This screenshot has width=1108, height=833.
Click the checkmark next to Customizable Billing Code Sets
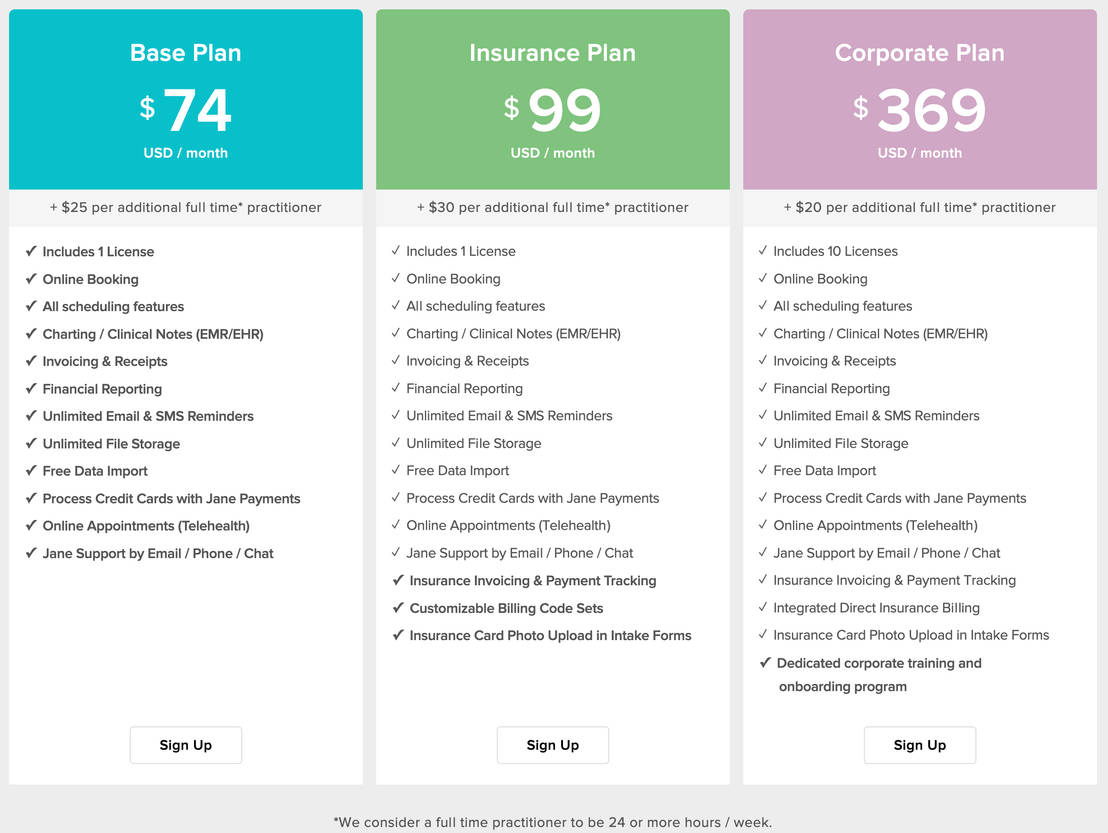pyautogui.click(x=397, y=608)
